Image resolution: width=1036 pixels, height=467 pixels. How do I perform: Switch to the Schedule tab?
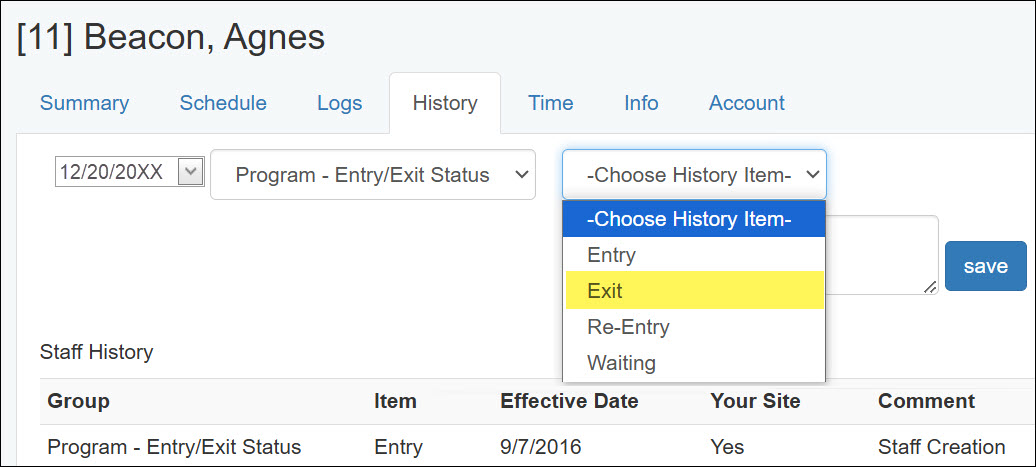(x=223, y=103)
